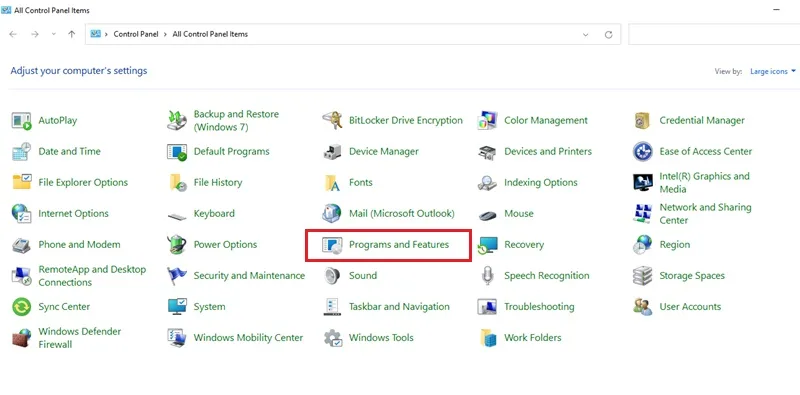Click the Up one level arrow
Viewport: 800px width, 395px height.
click(71, 34)
